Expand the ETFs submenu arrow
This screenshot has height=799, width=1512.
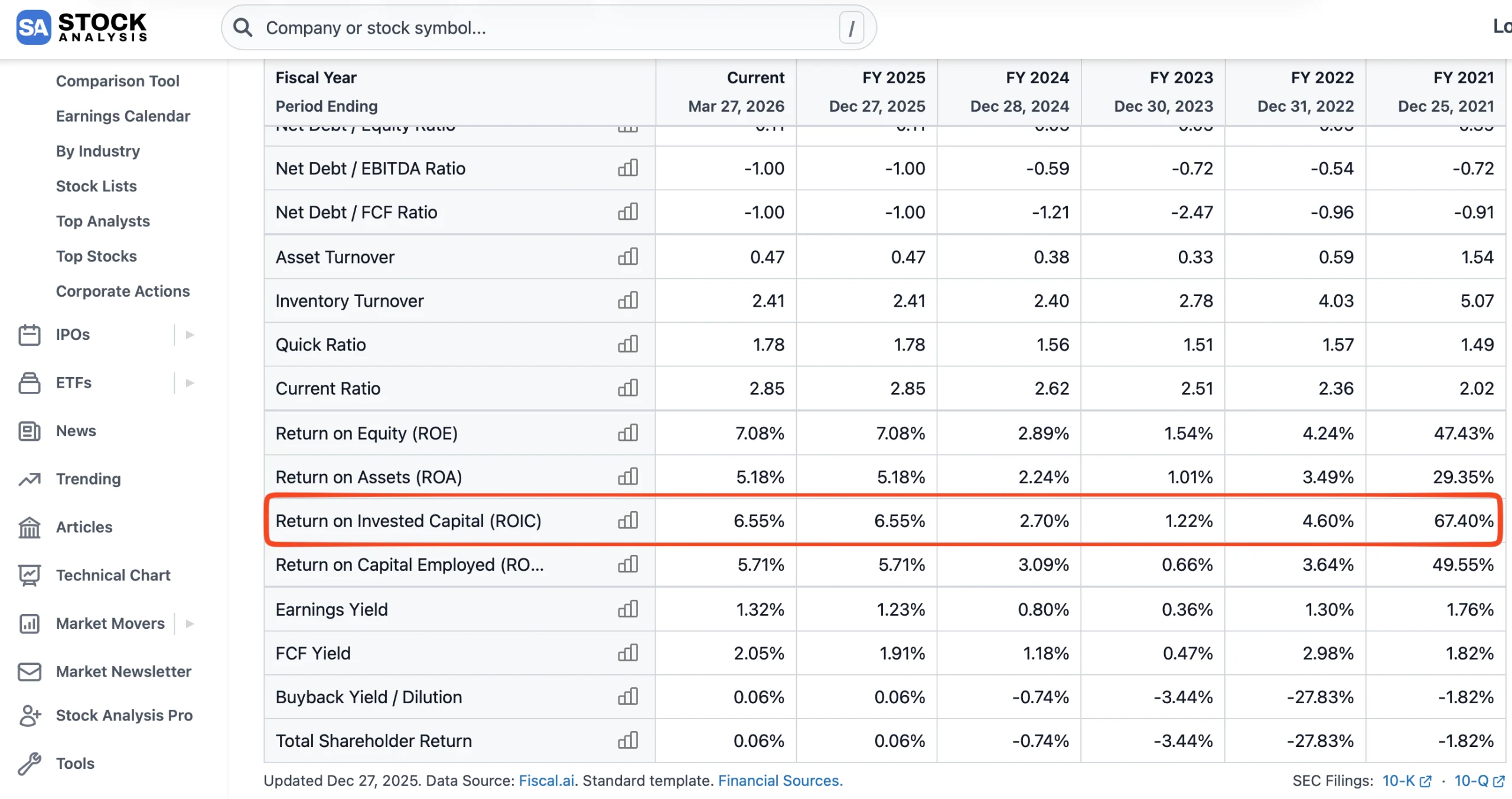click(x=190, y=383)
